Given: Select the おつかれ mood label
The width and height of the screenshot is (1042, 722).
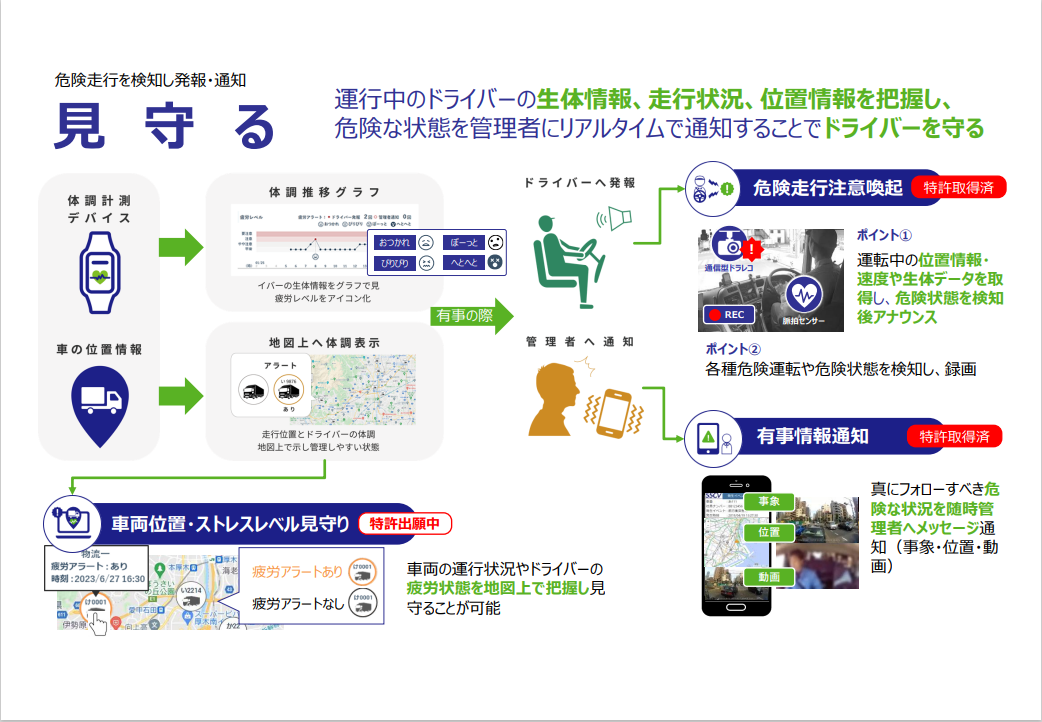Looking at the screenshot, I should click(394, 243).
